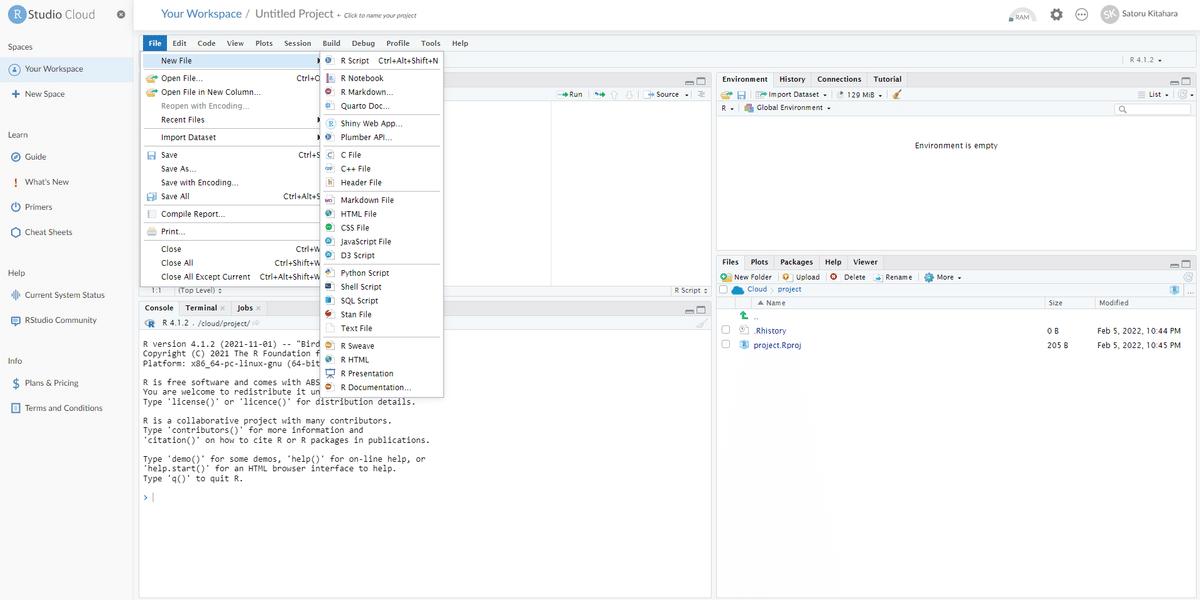The width and height of the screenshot is (1200, 600).
Task: Choose R Markdown... in the submenu
Action: tap(382, 92)
